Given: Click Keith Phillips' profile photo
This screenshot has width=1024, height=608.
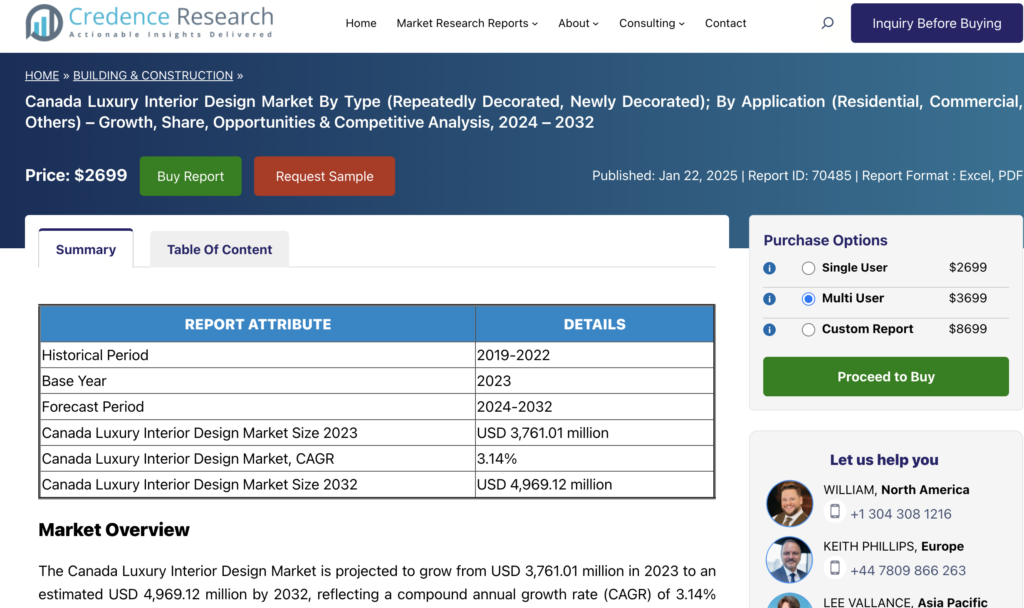Looking at the screenshot, I should (x=790, y=560).
